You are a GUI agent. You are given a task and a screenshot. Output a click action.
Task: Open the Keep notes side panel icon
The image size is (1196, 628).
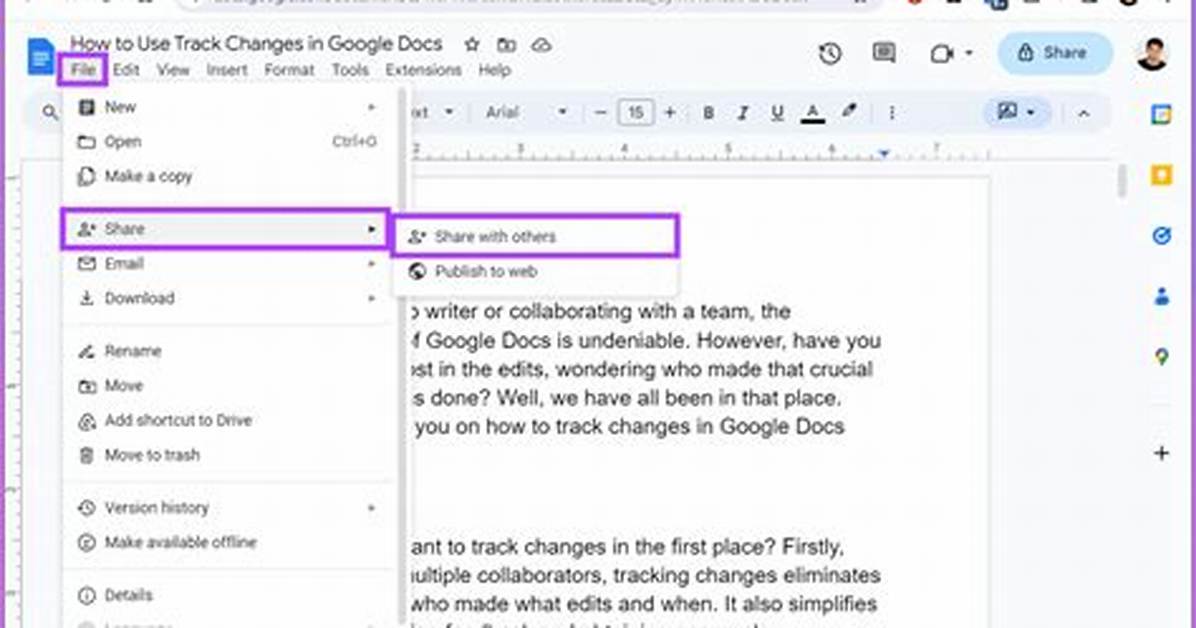point(1161,176)
